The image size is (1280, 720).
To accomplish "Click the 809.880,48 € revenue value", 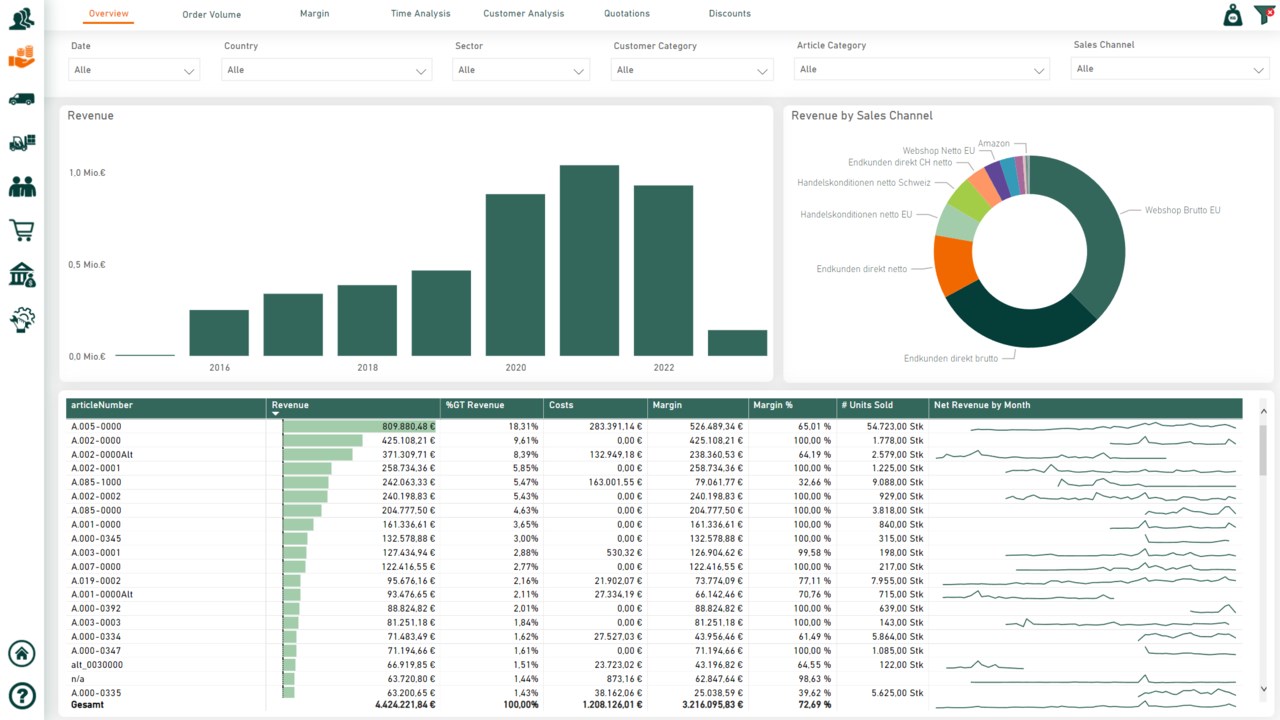I will [x=408, y=426].
